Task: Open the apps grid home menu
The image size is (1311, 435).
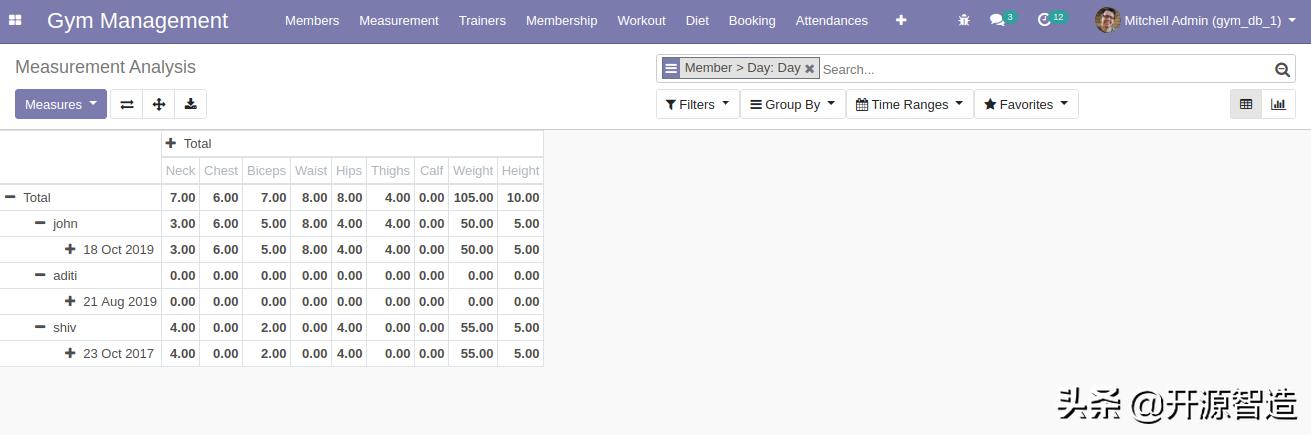Action: click(x=15, y=20)
